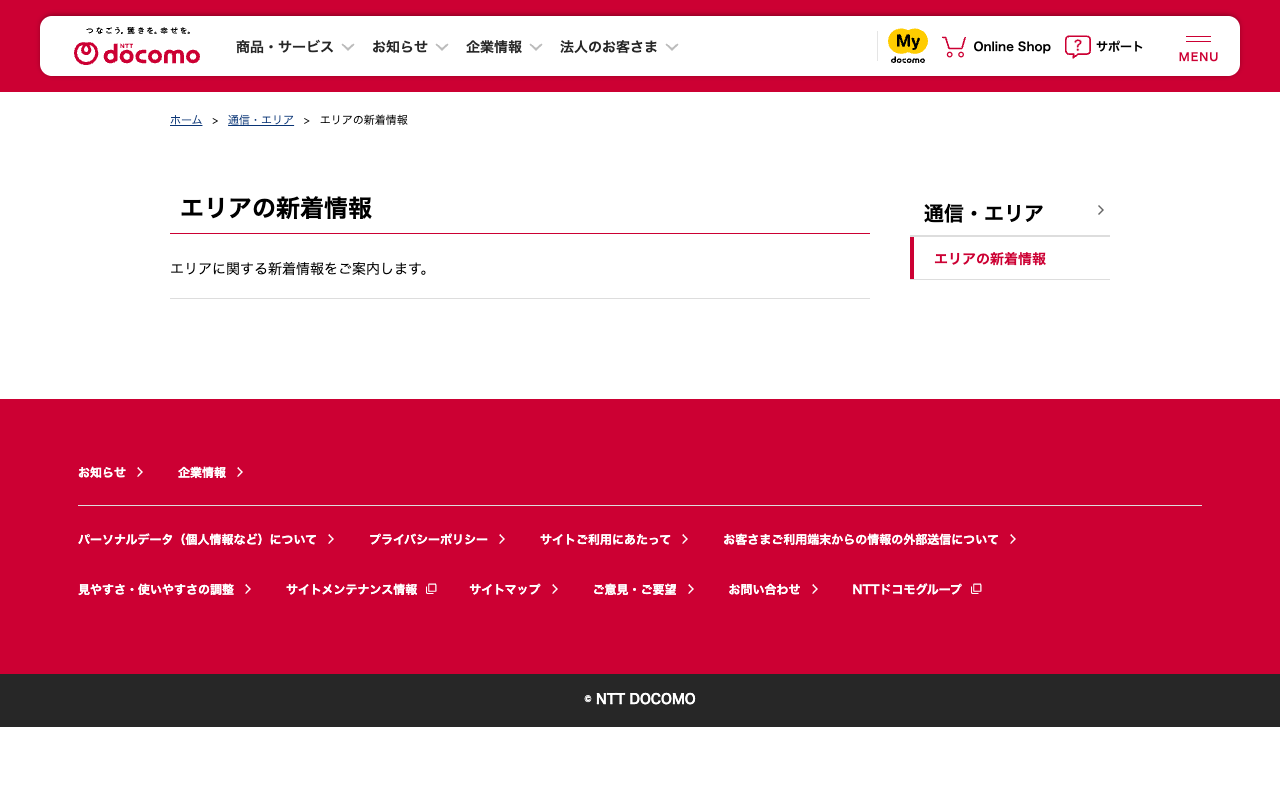Click the NTT docomo logo
Screen dimensions: 1280x800
pos(137,47)
